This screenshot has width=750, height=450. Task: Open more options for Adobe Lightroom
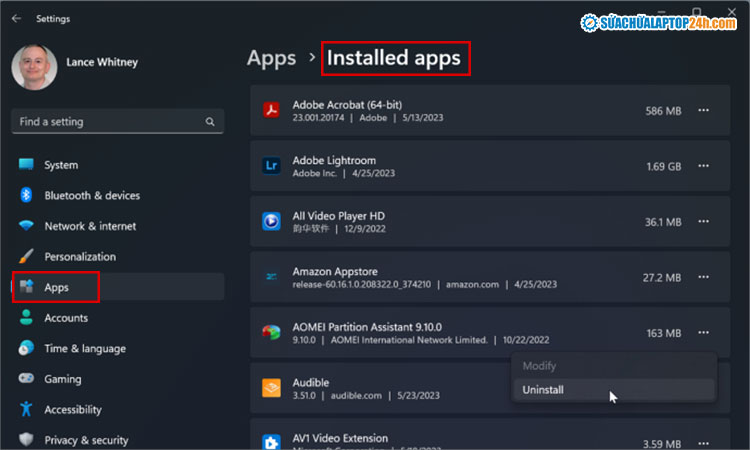704,166
